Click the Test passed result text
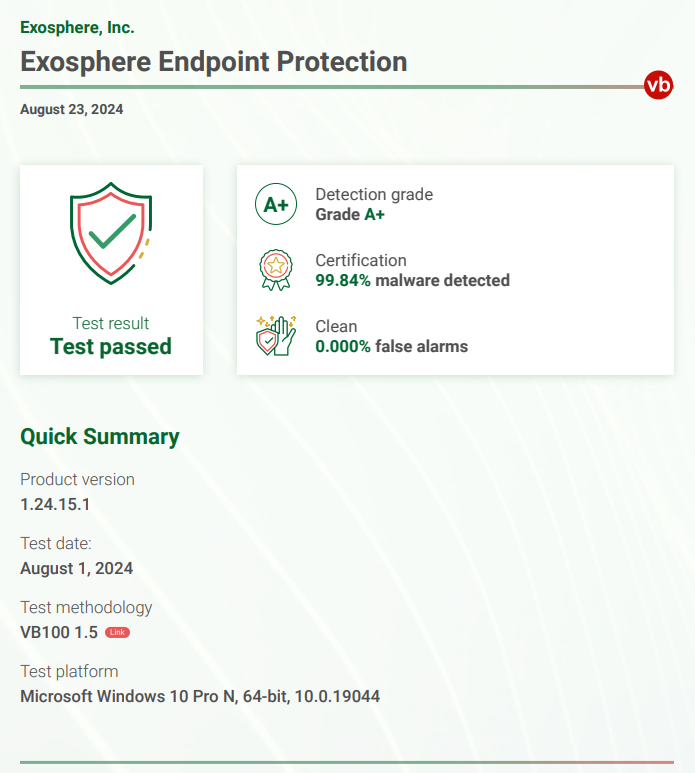Image resolution: width=695 pixels, height=773 pixels. [111, 347]
